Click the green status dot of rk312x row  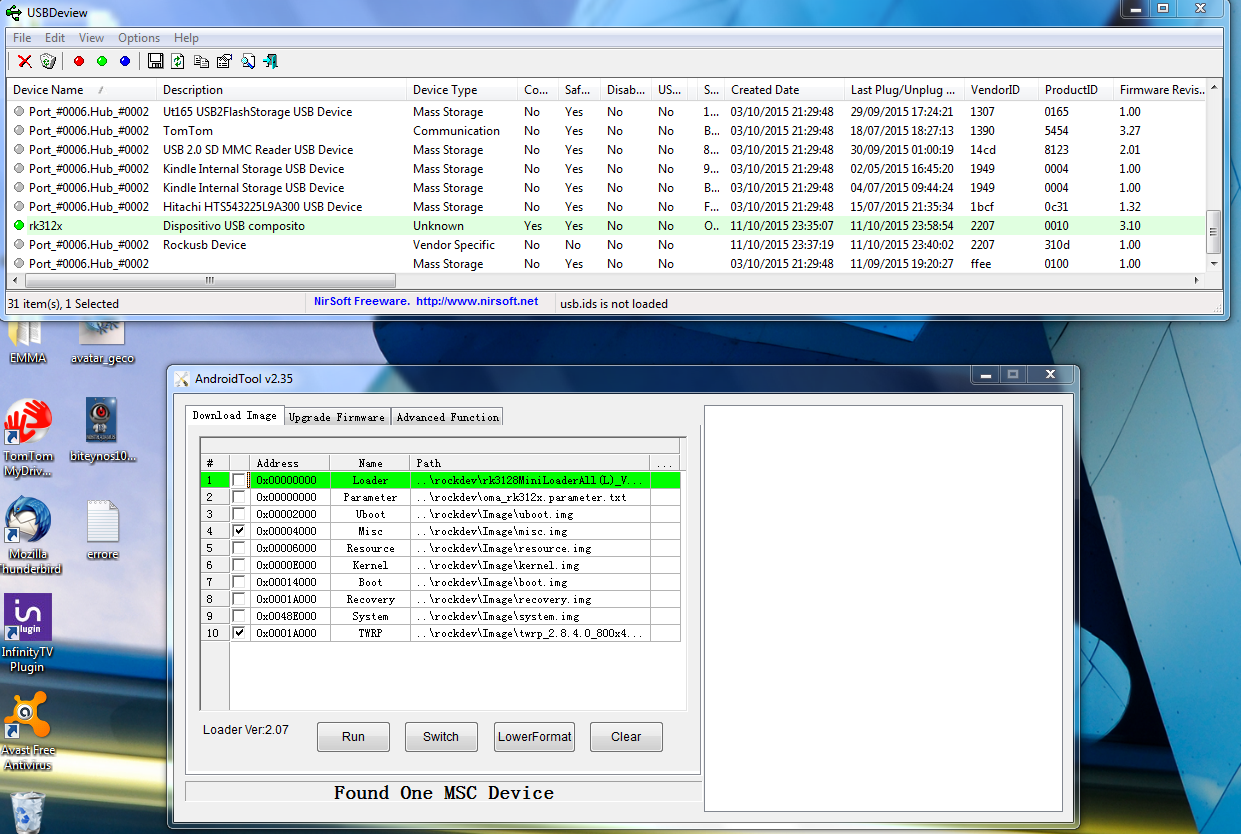click(x=19, y=226)
